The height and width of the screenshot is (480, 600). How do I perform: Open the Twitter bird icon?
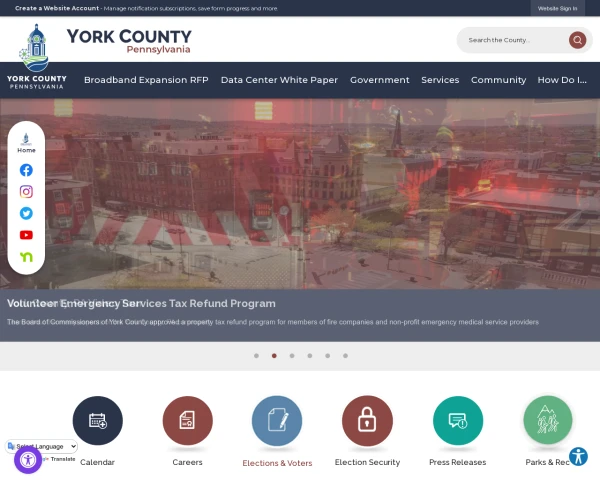[x=26, y=213]
